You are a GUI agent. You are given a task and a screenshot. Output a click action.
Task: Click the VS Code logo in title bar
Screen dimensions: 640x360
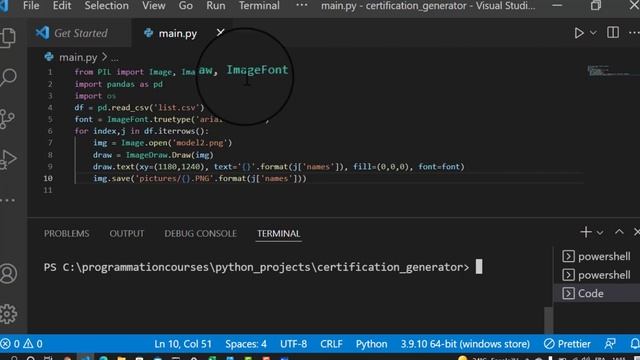4,6
